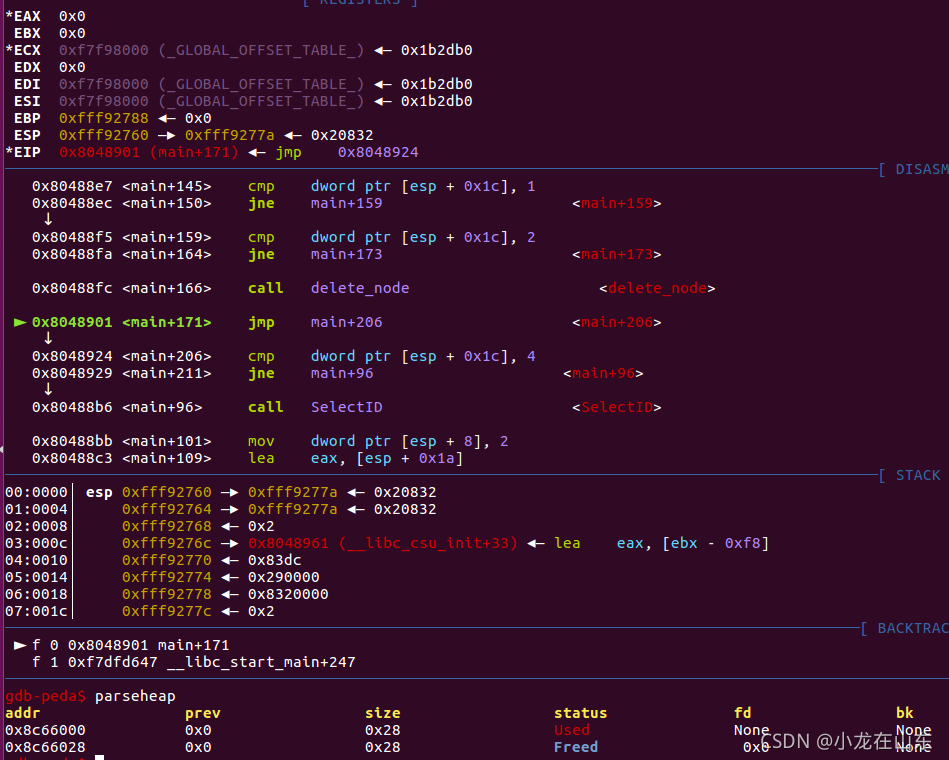Click the fd column header

743,713
